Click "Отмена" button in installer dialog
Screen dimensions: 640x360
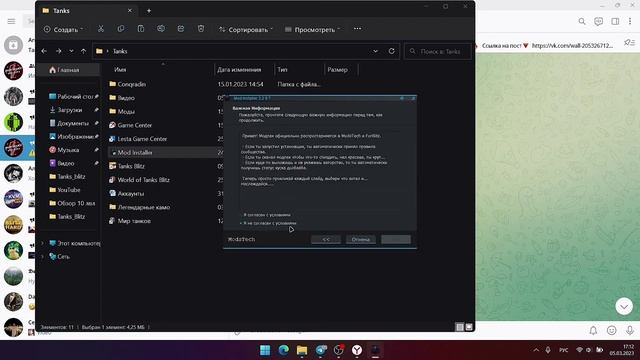(361, 239)
